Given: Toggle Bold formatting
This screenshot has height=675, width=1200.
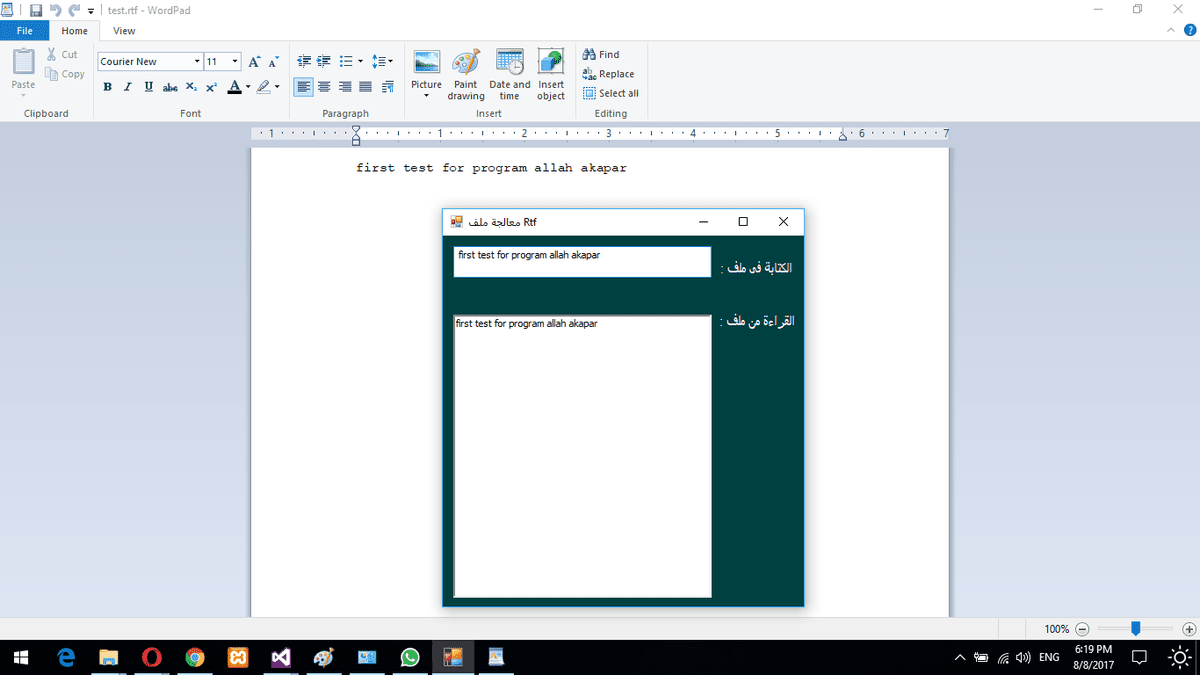Looking at the screenshot, I should click(107, 87).
